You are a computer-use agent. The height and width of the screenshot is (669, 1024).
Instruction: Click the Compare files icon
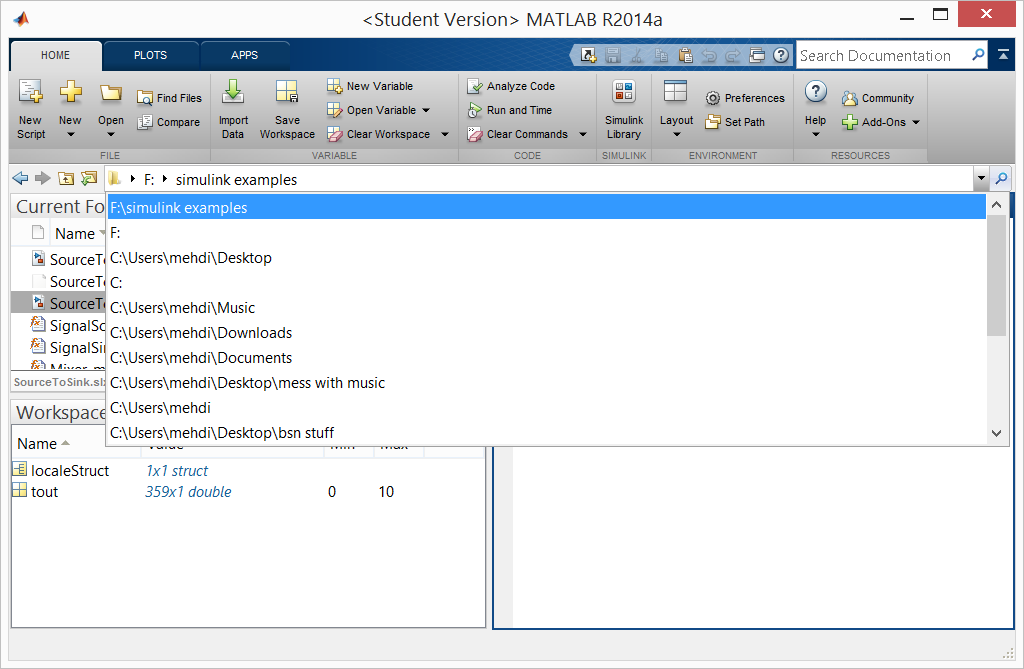(145, 122)
